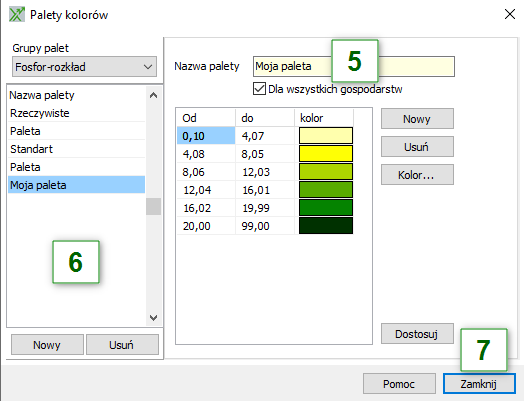Click Usuń button below palette list
This screenshot has width=524, height=401.
122,345
